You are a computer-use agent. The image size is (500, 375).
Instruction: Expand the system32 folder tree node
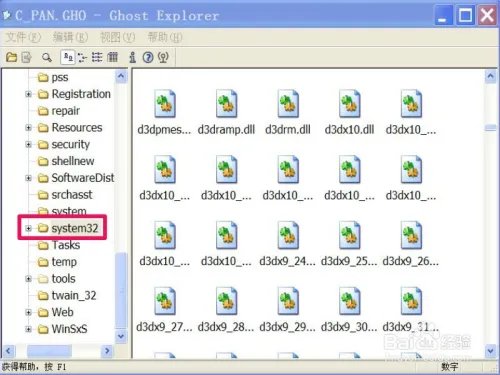(x=28, y=228)
